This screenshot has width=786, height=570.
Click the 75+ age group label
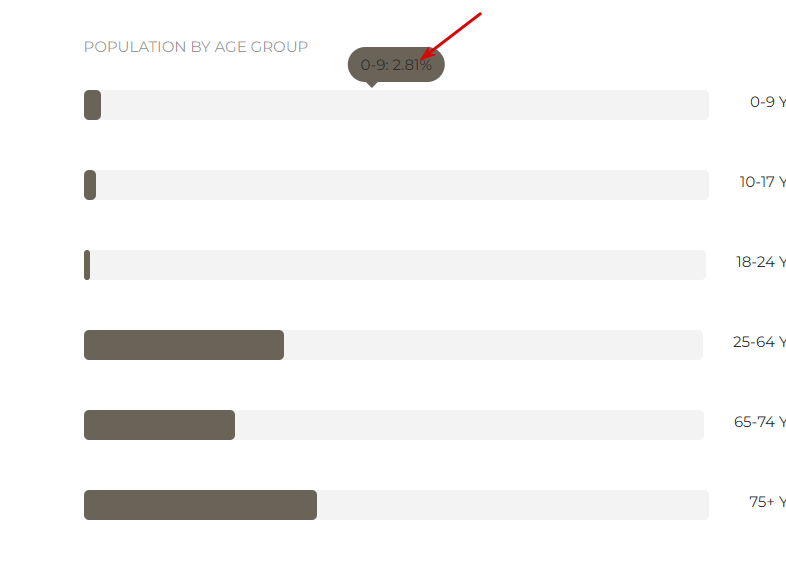767,502
